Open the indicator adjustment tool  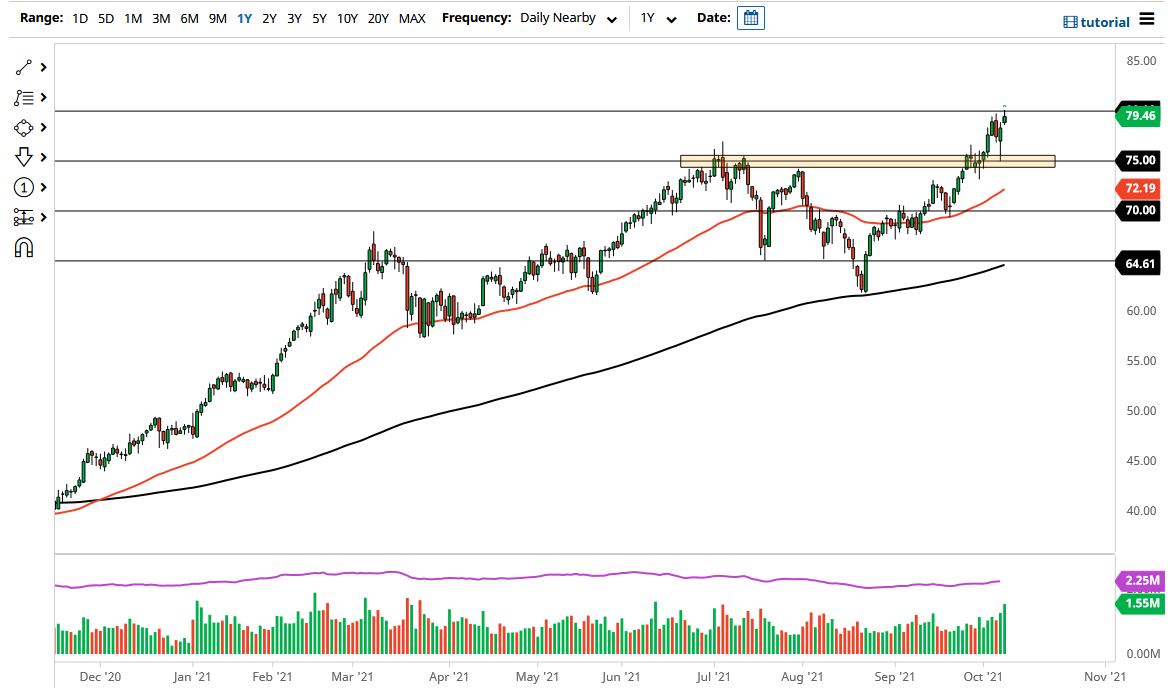[x=25, y=217]
